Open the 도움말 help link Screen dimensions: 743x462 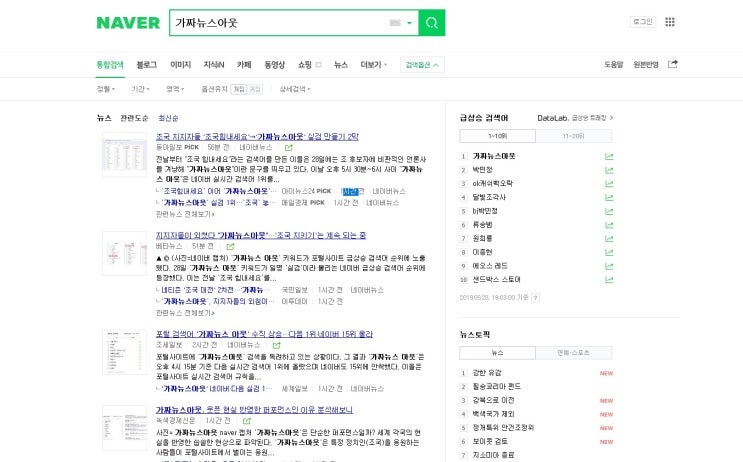point(614,64)
